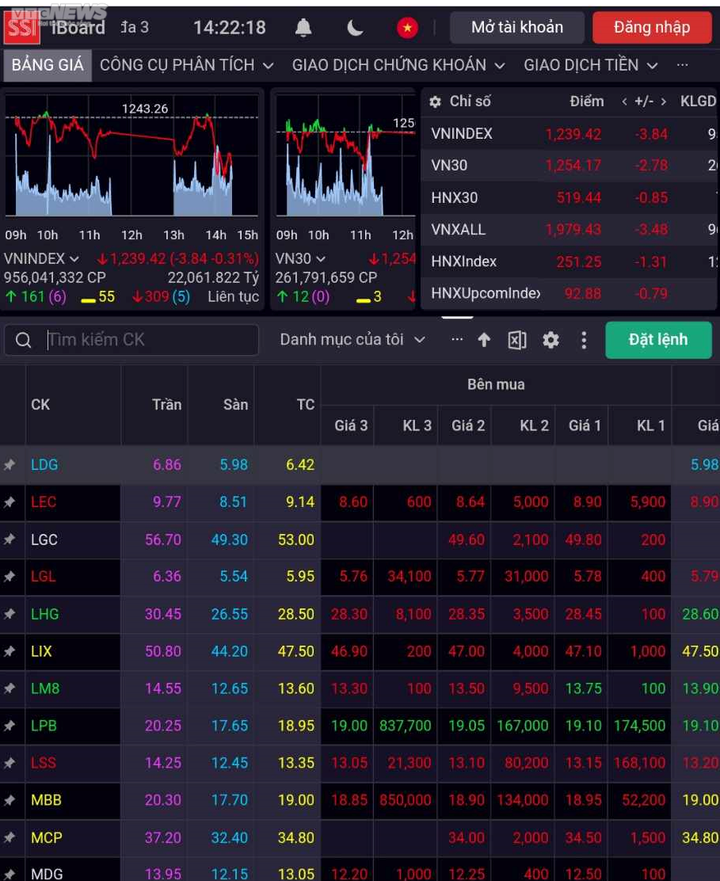
Task: Toggle the pin on the MBB row
Action: [10, 800]
